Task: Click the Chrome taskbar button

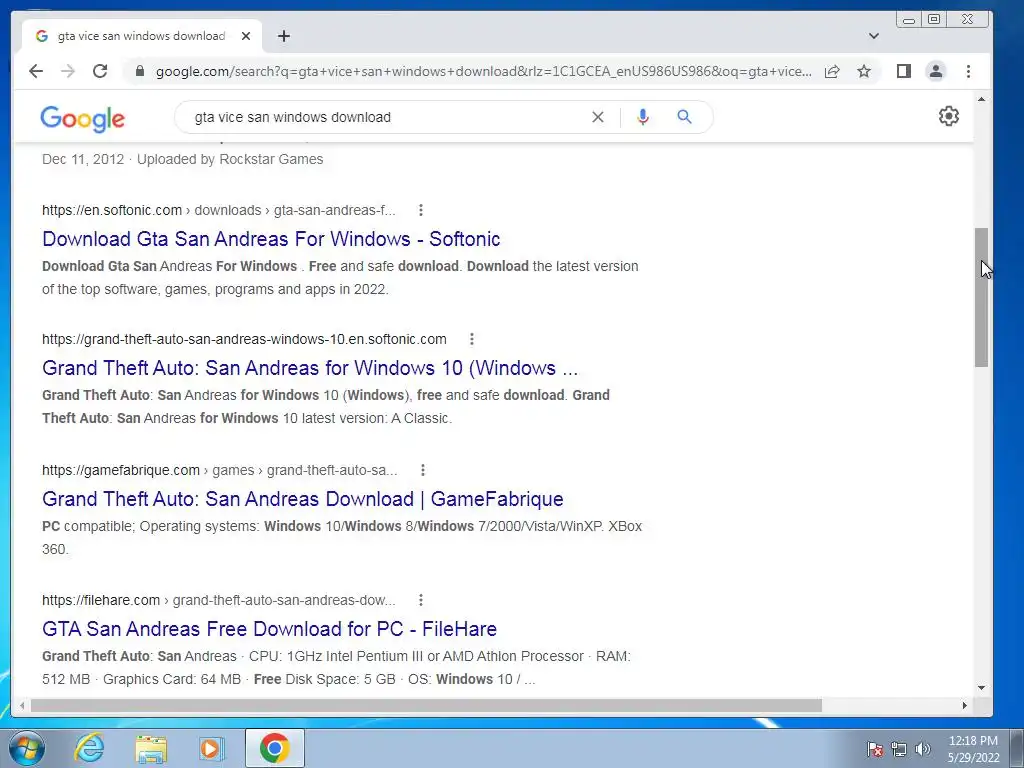Action: pos(275,748)
